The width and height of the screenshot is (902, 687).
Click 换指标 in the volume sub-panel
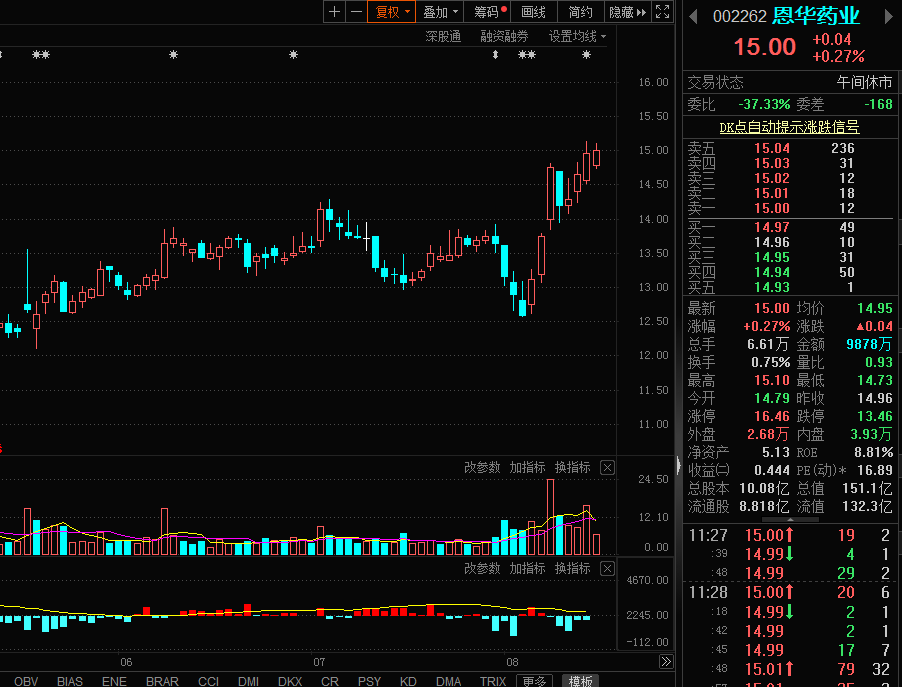[x=572, y=468]
